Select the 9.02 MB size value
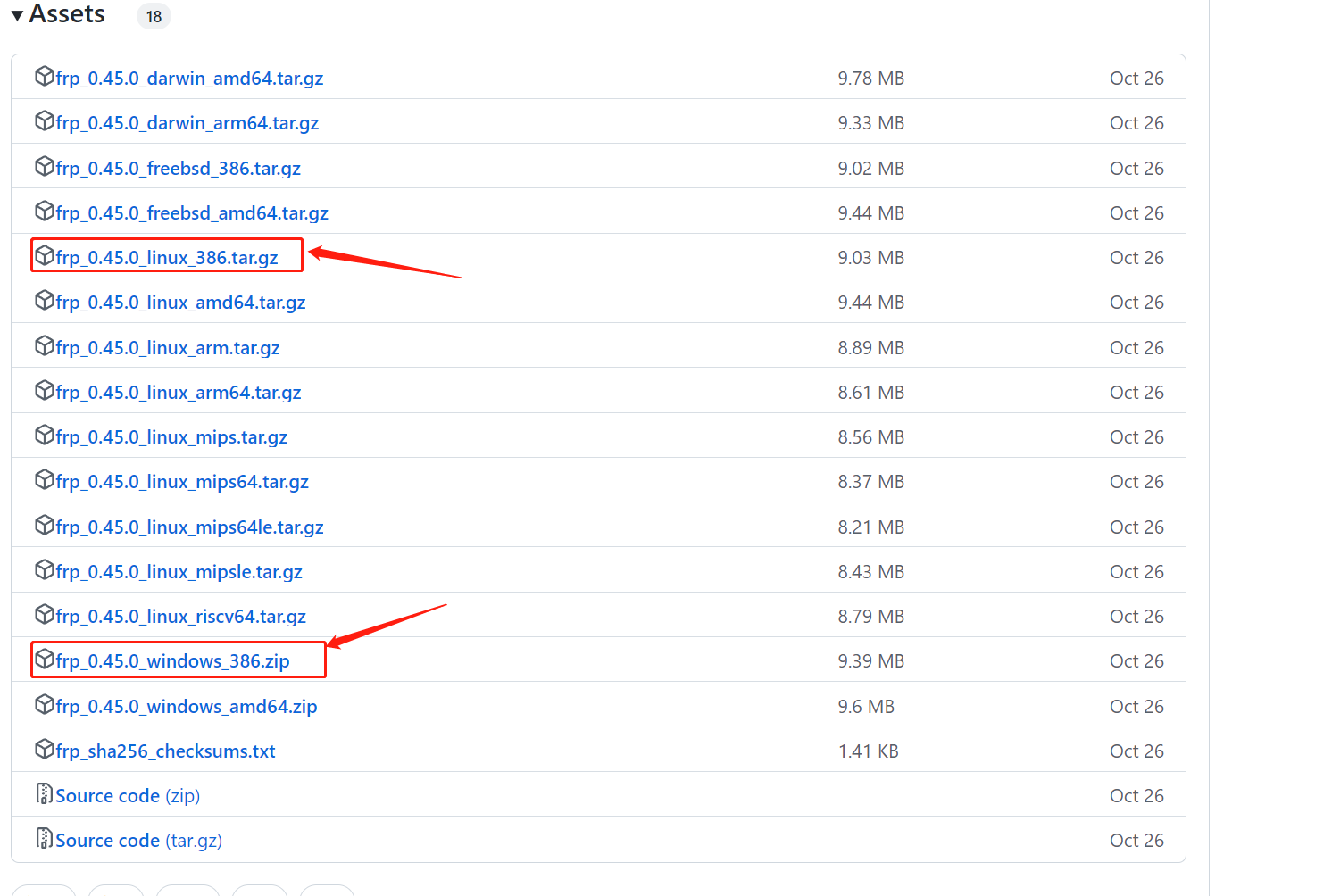 (x=870, y=169)
